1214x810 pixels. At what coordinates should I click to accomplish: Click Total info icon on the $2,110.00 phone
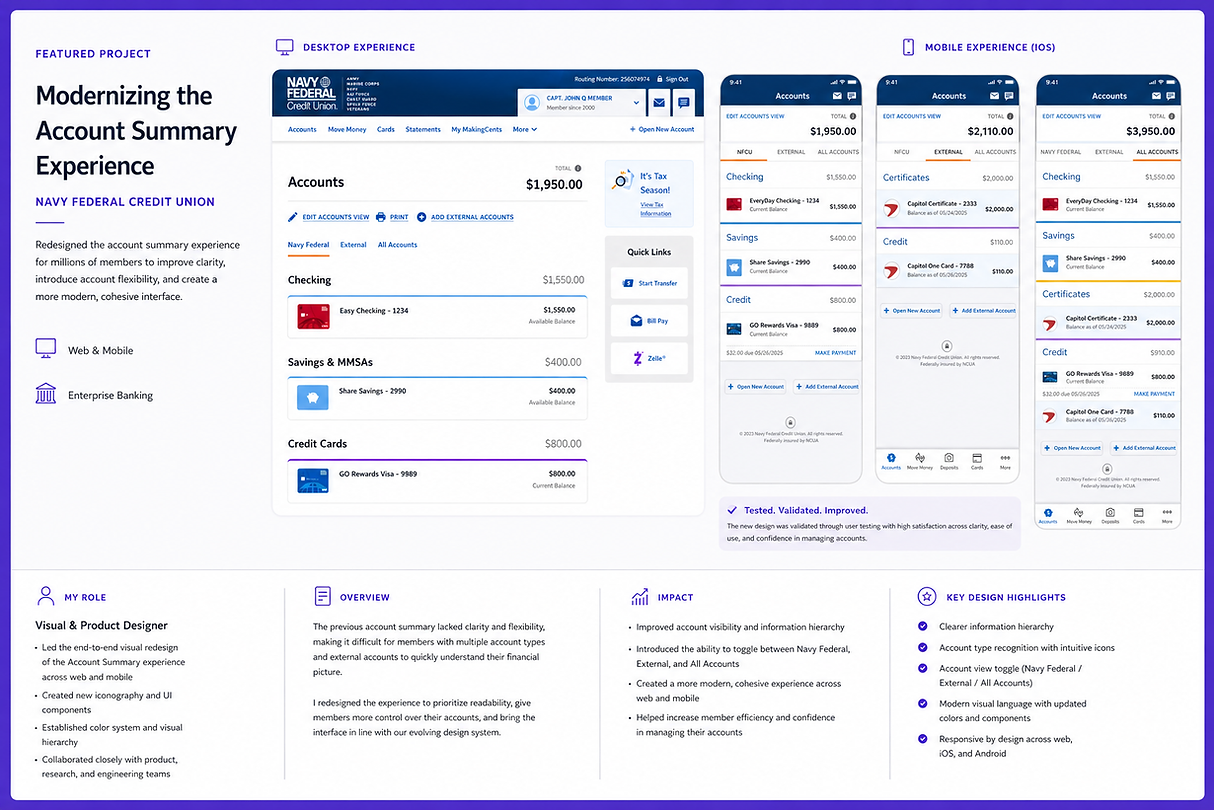click(1009, 116)
